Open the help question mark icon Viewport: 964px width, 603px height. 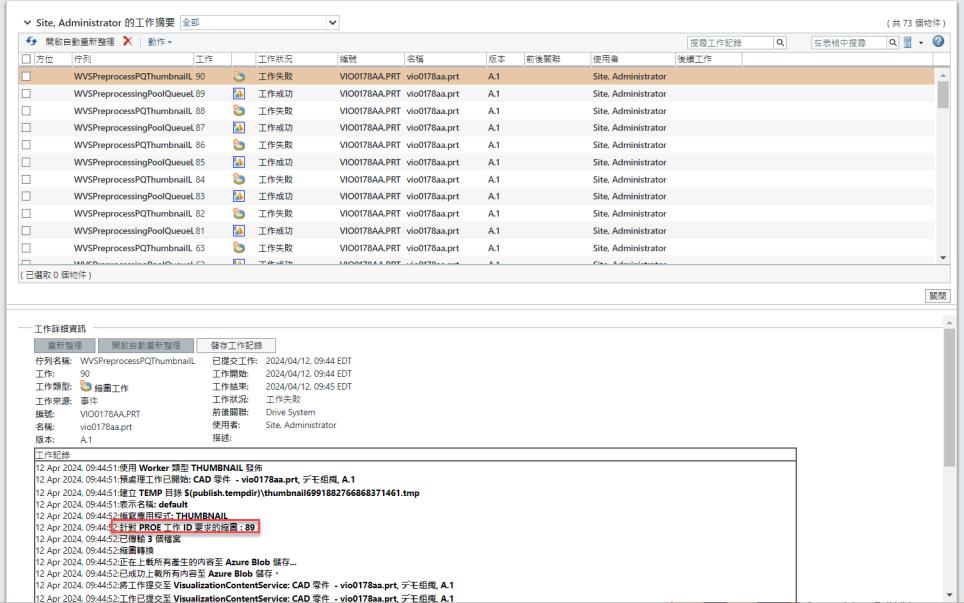coord(938,41)
